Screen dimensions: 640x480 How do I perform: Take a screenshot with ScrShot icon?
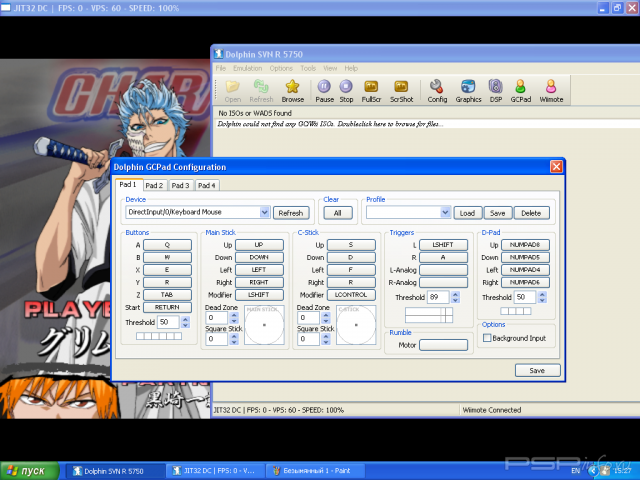coord(401,87)
